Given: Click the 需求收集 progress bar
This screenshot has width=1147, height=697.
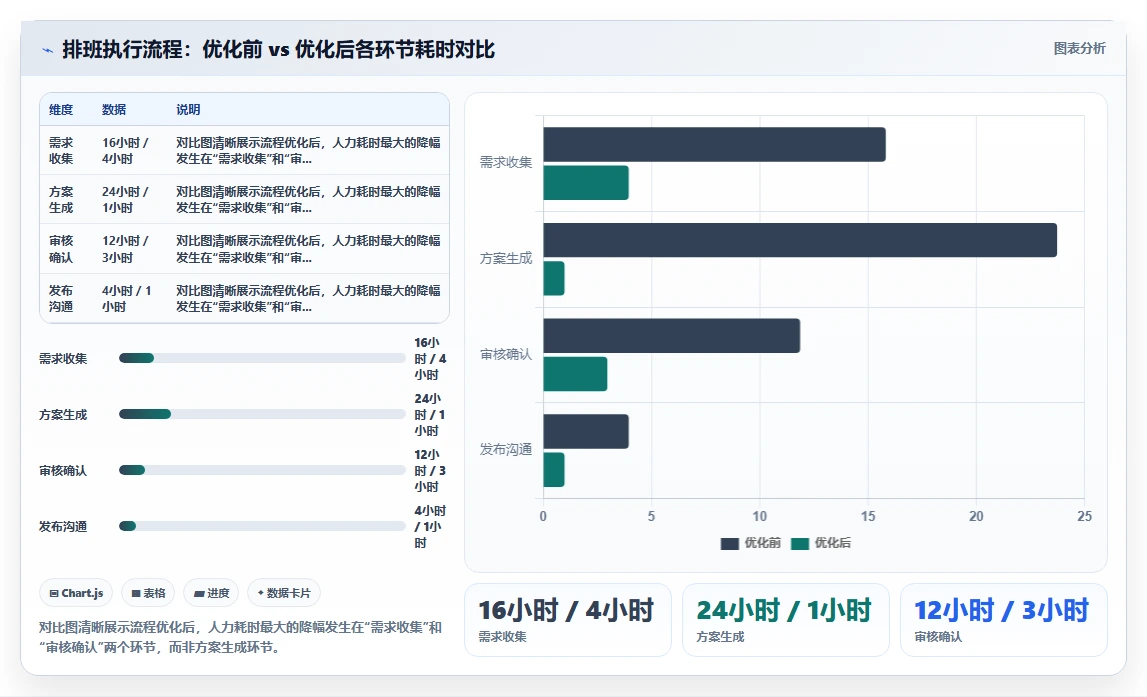Looking at the screenshot, I should click(262, 358).
